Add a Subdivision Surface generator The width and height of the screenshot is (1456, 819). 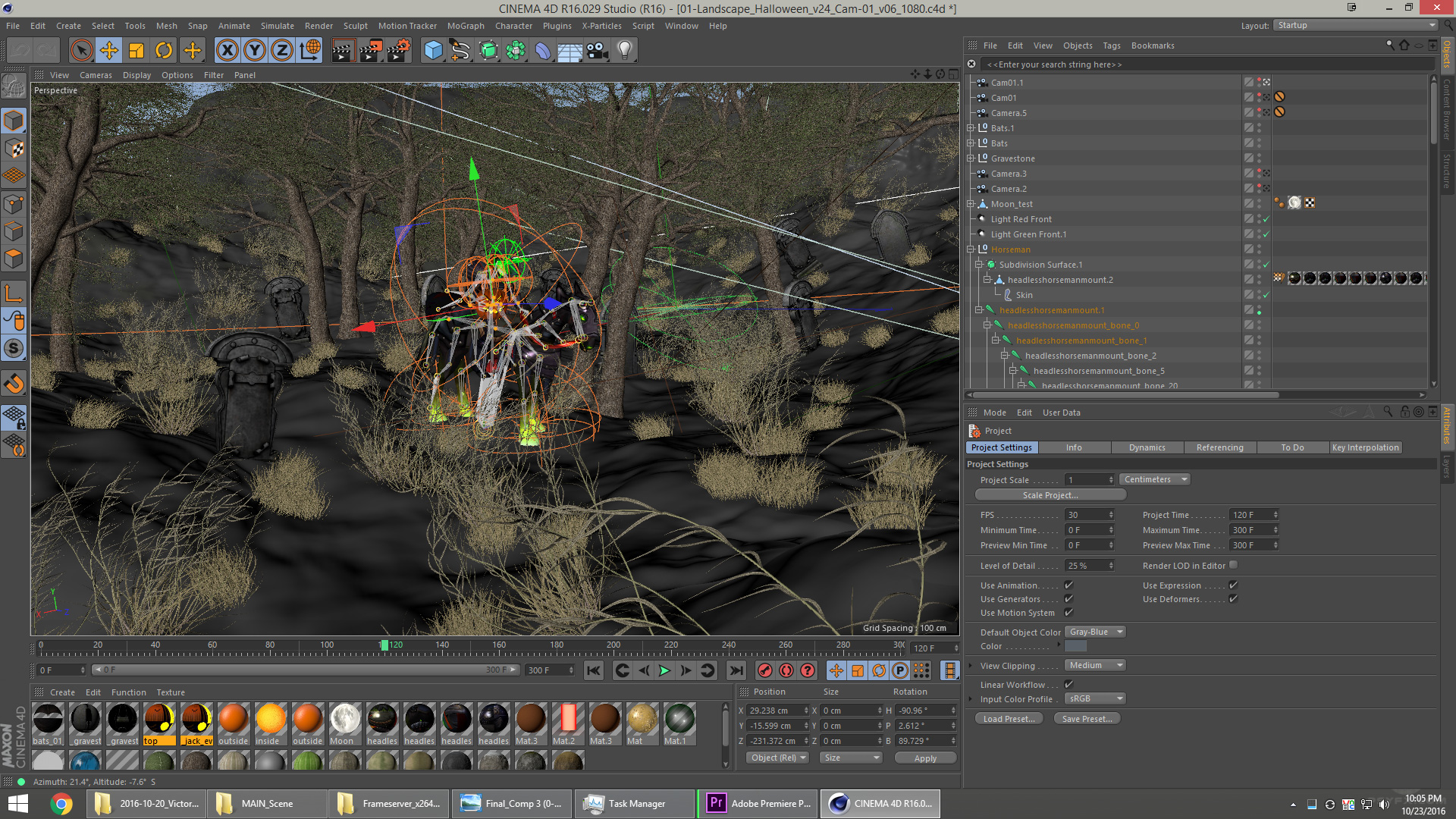coord(488,51)
